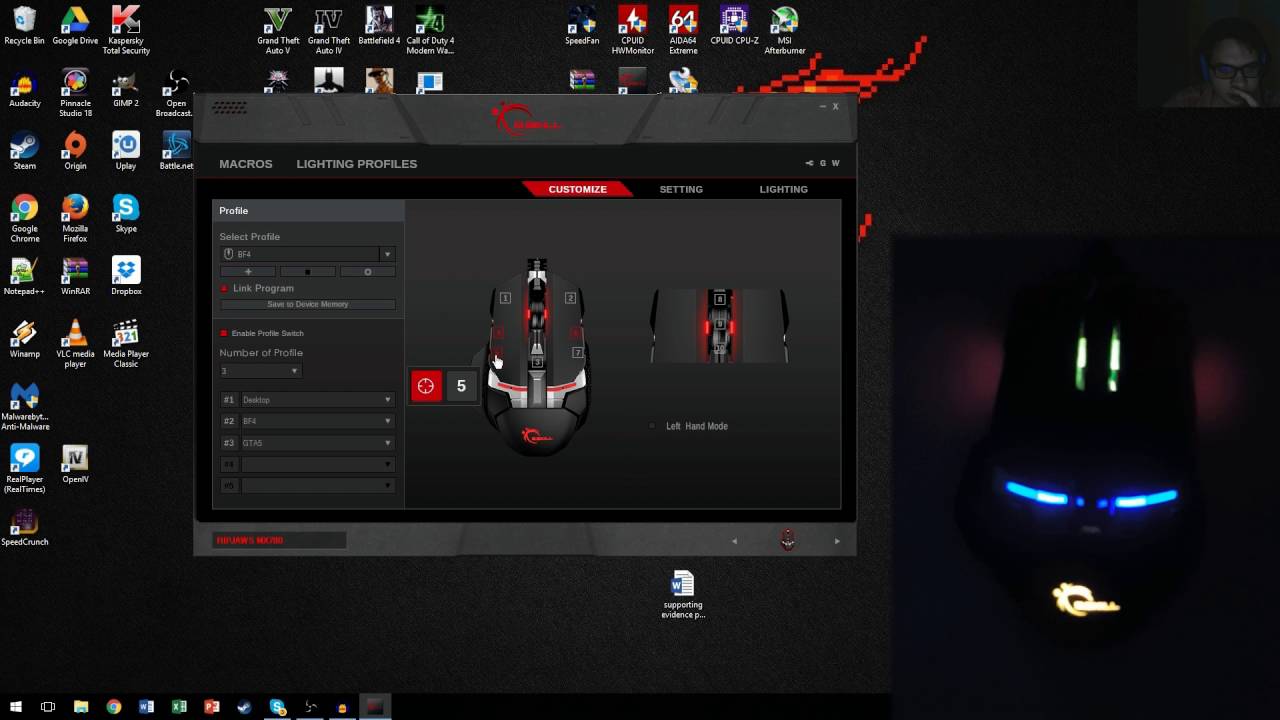Open GIMP 2 desktop shortcut
The image size is (1280, 720).
click(x=125, y=89)
